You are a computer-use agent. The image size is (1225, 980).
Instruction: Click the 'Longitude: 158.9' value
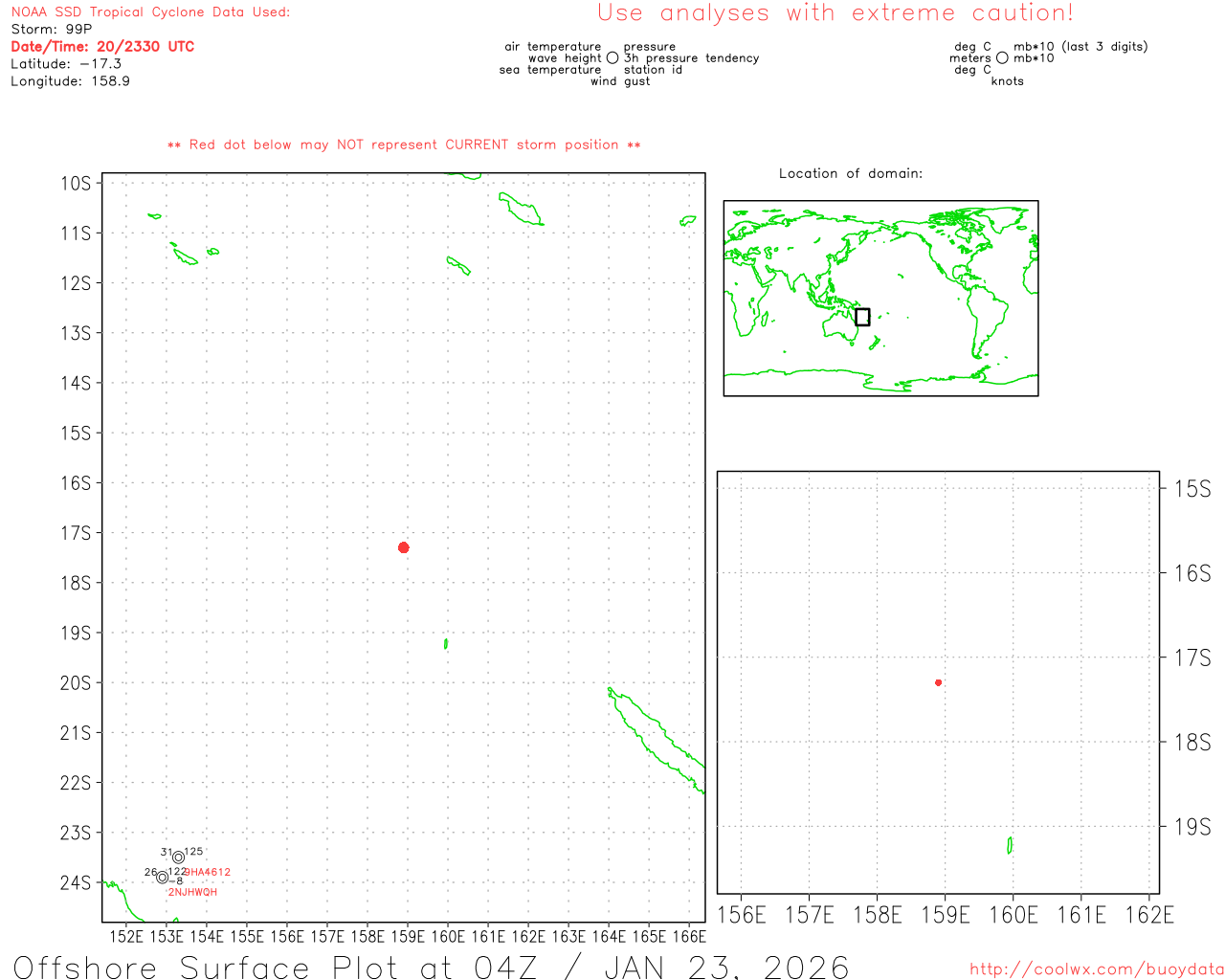pos(70,81)
